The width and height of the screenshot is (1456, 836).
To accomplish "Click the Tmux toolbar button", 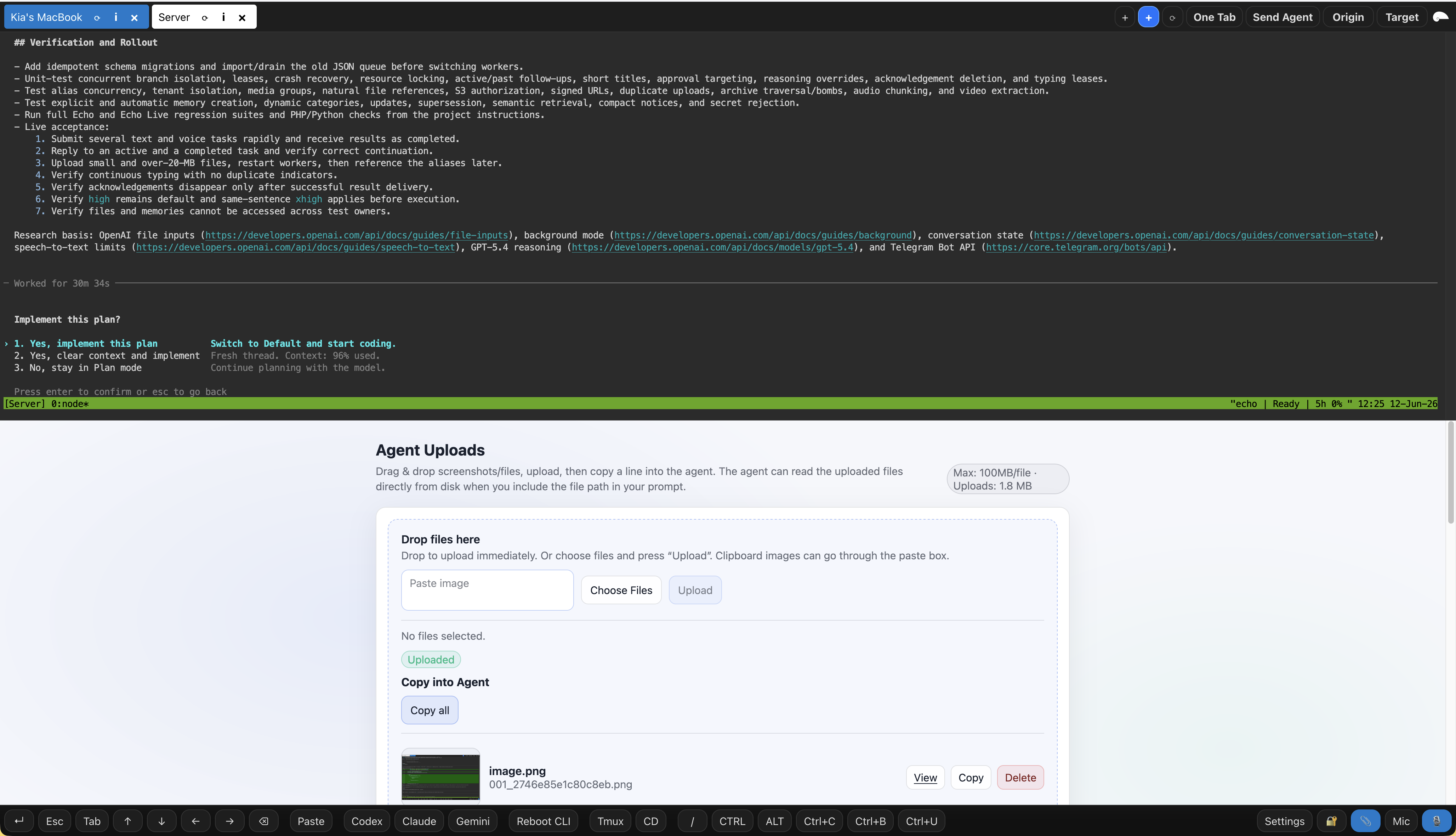I will (x=610, y=821).
